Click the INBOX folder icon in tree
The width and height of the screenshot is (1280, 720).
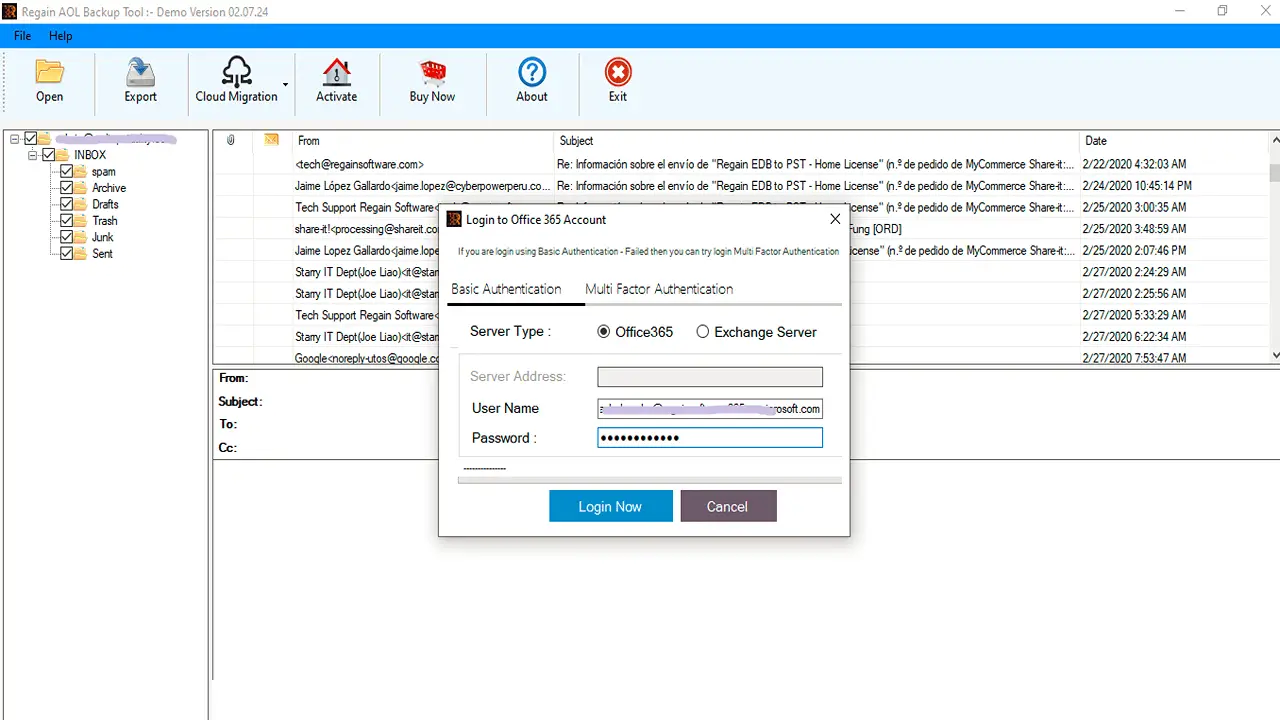pos(63,155)
